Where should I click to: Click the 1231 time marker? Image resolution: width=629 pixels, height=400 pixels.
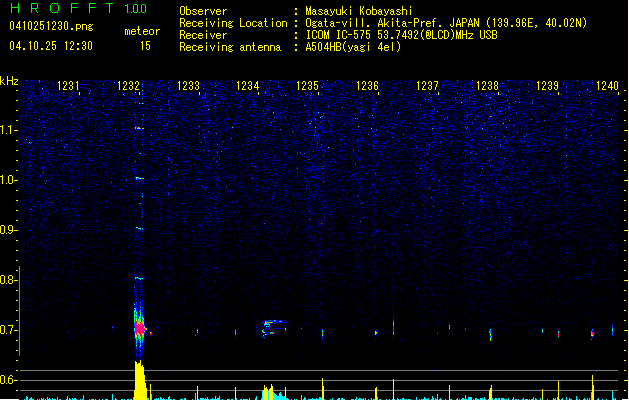pos(68,86)
